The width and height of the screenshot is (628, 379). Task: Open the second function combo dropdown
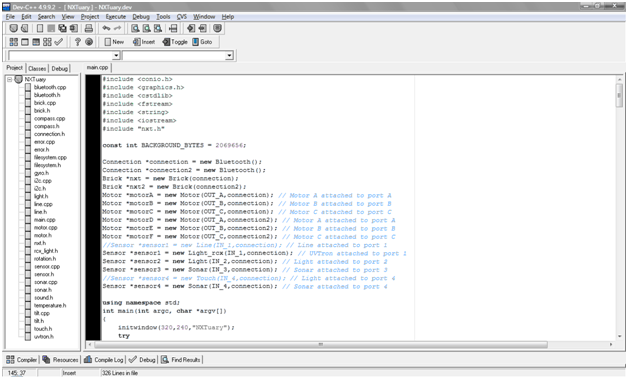coord(229,56)
